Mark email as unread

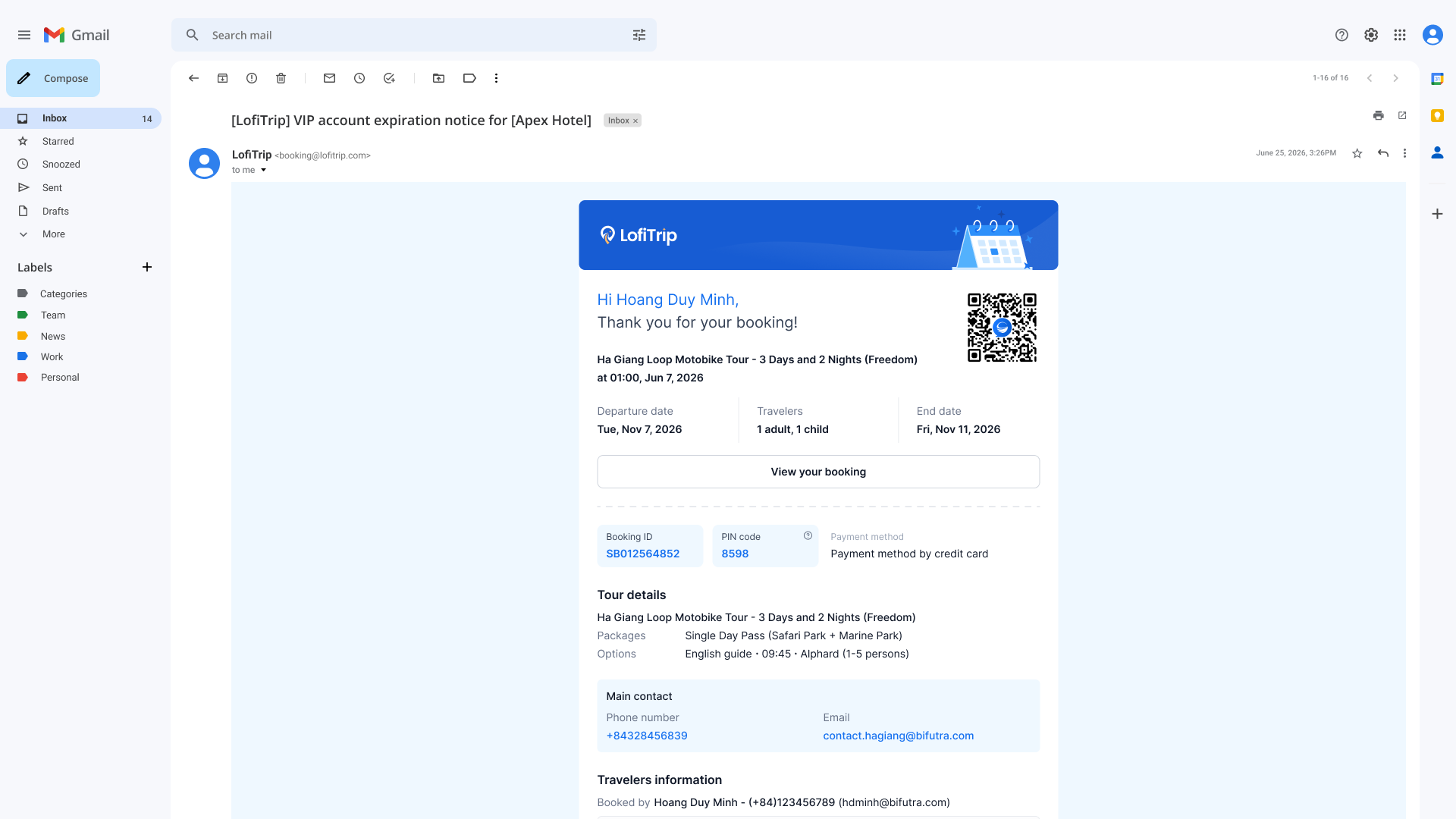click(329, 78)
